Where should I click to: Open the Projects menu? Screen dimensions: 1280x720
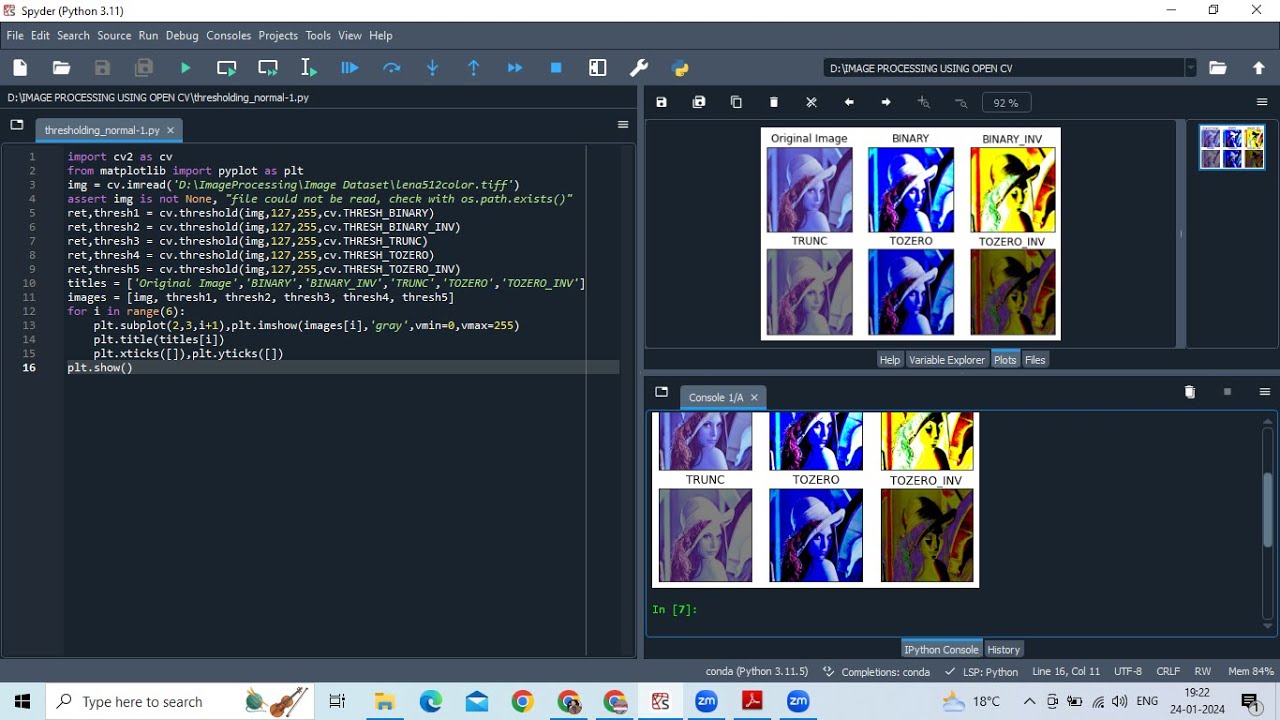pyautogui.click(x=278, y=35)
